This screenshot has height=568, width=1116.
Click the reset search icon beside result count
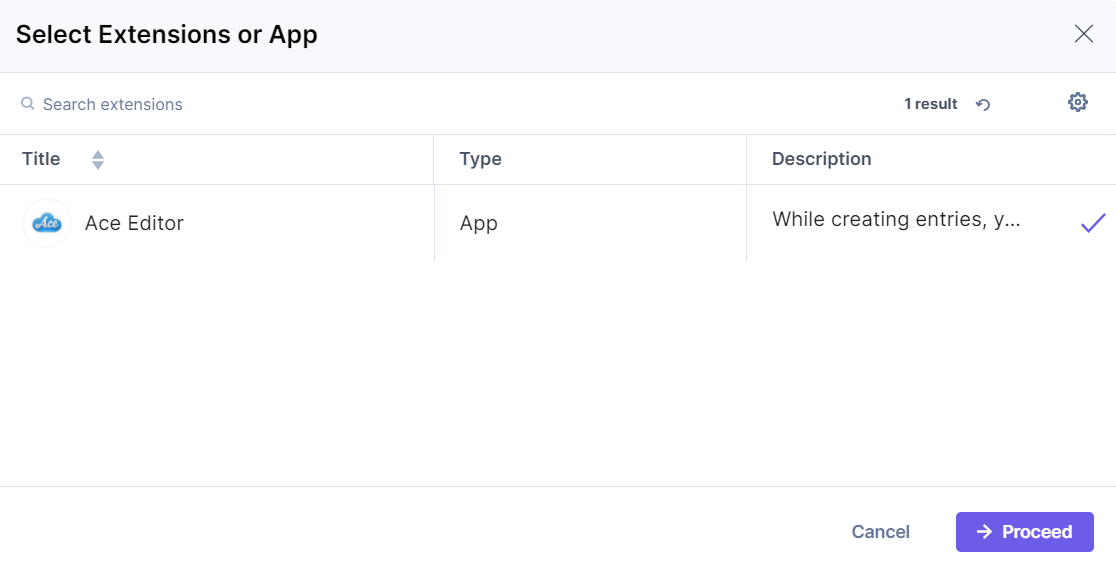[983, 104]
